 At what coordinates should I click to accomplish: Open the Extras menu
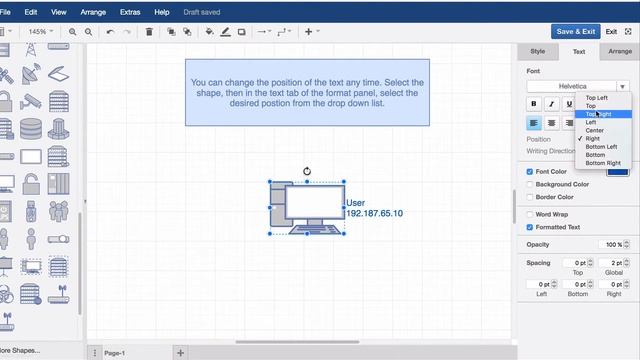(130, 12)
